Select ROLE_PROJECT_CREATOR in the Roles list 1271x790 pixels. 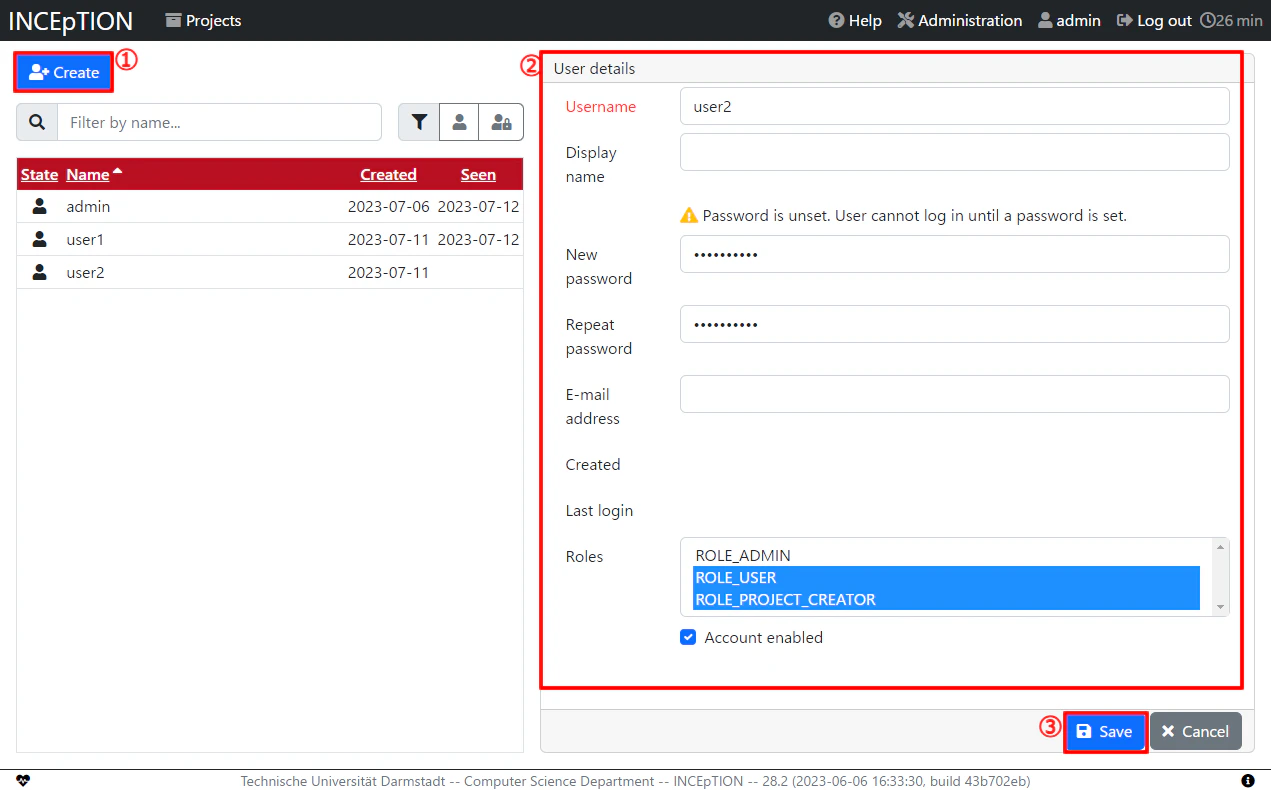coord(946,599)
